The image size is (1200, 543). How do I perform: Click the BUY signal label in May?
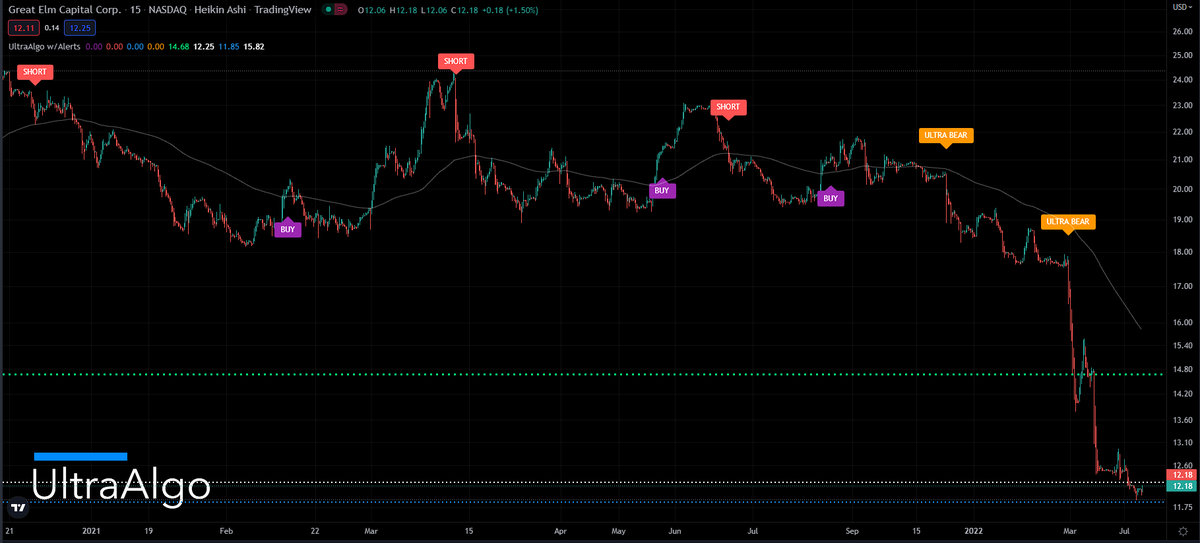click(x=661, y=189)
